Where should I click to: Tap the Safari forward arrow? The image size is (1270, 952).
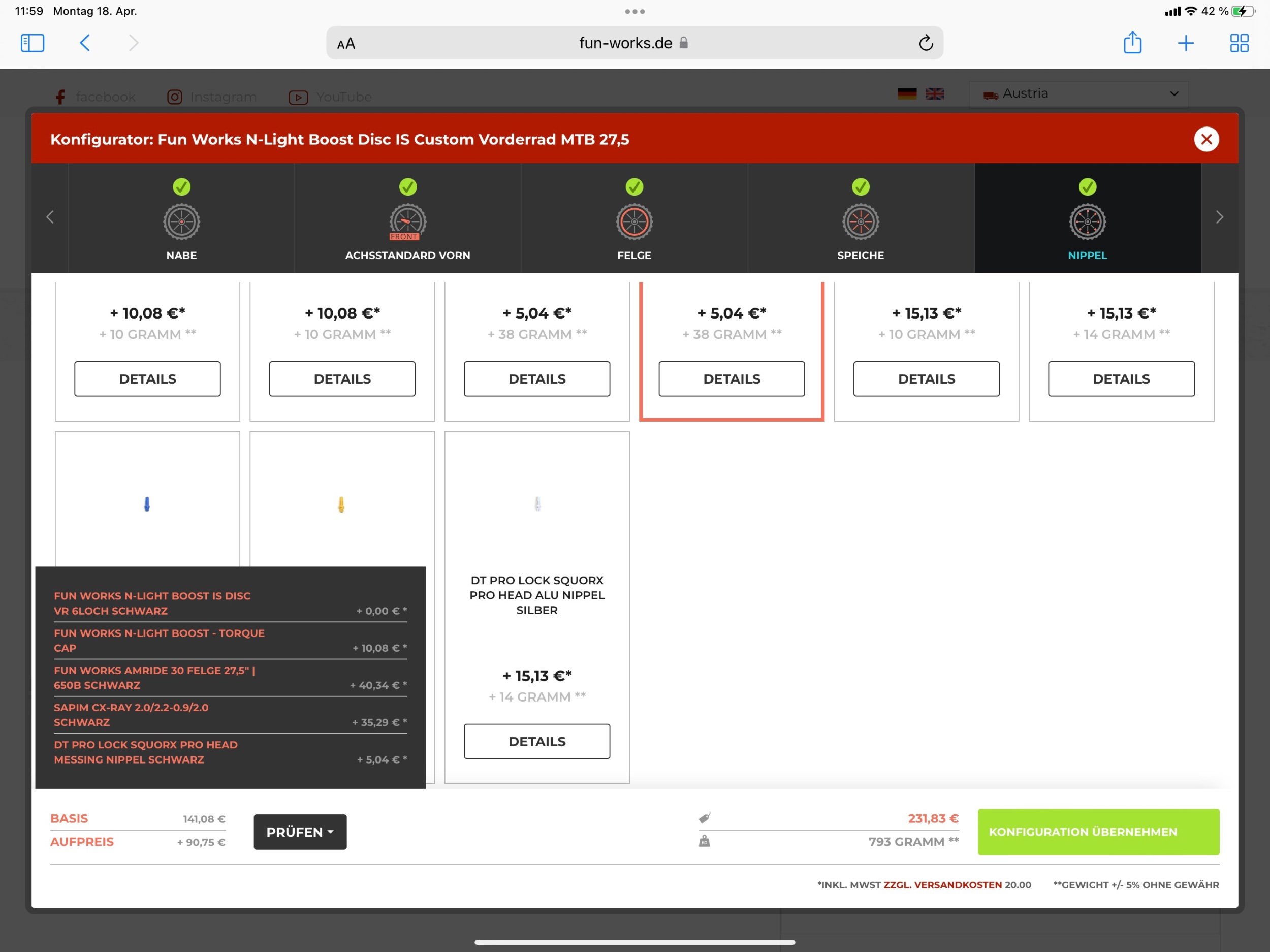point(133,43)
